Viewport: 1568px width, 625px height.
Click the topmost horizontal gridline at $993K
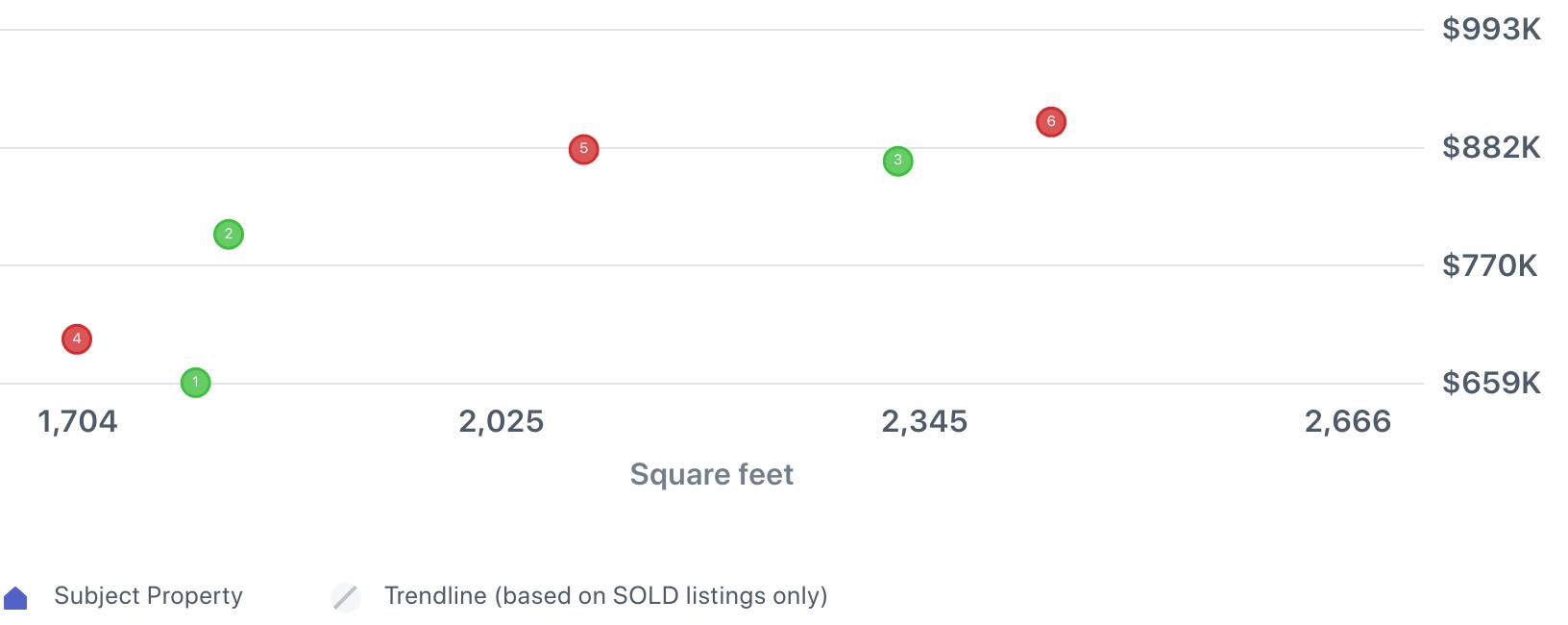711,30
